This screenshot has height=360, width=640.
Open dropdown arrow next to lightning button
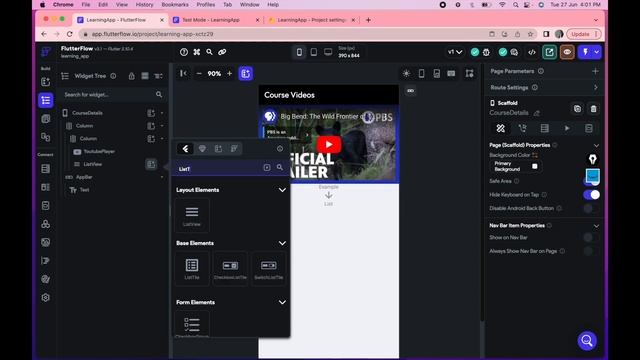[596, 52]
